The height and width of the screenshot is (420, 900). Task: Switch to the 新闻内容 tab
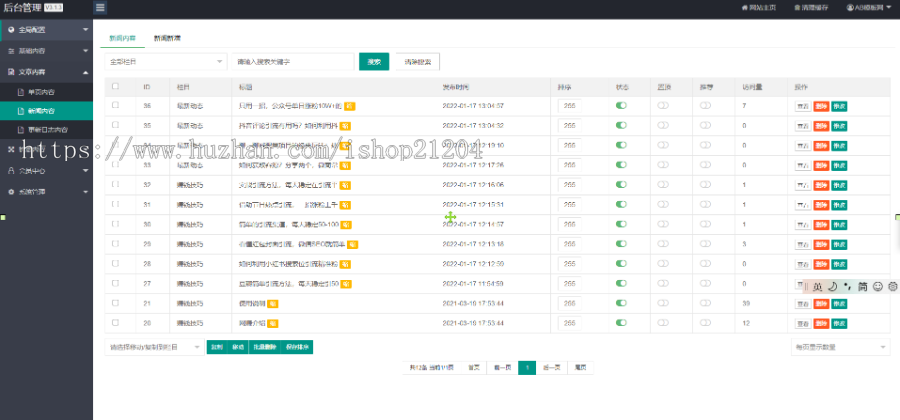click(122, 38)
